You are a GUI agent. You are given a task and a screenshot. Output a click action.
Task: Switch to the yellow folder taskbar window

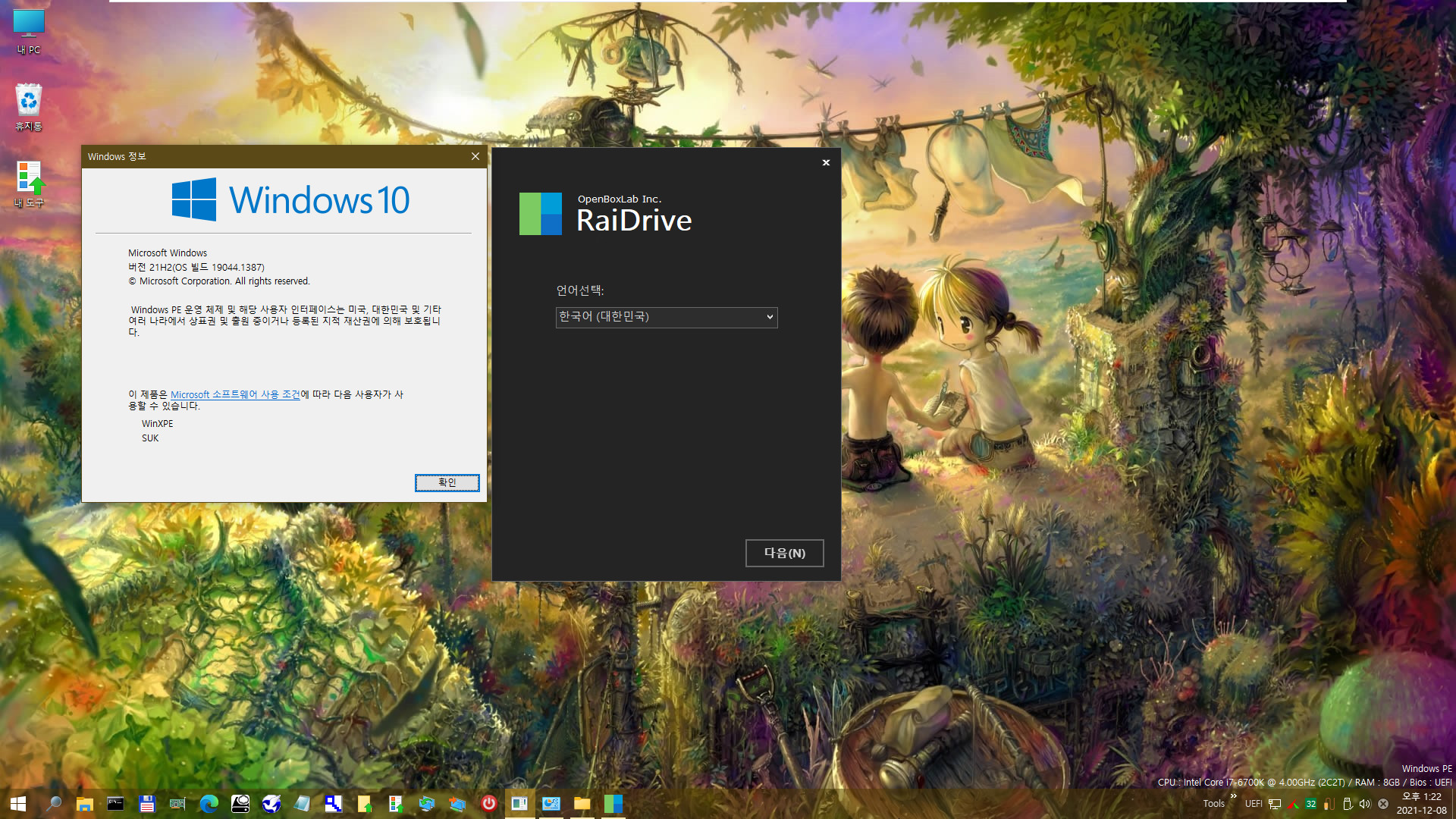582,803
